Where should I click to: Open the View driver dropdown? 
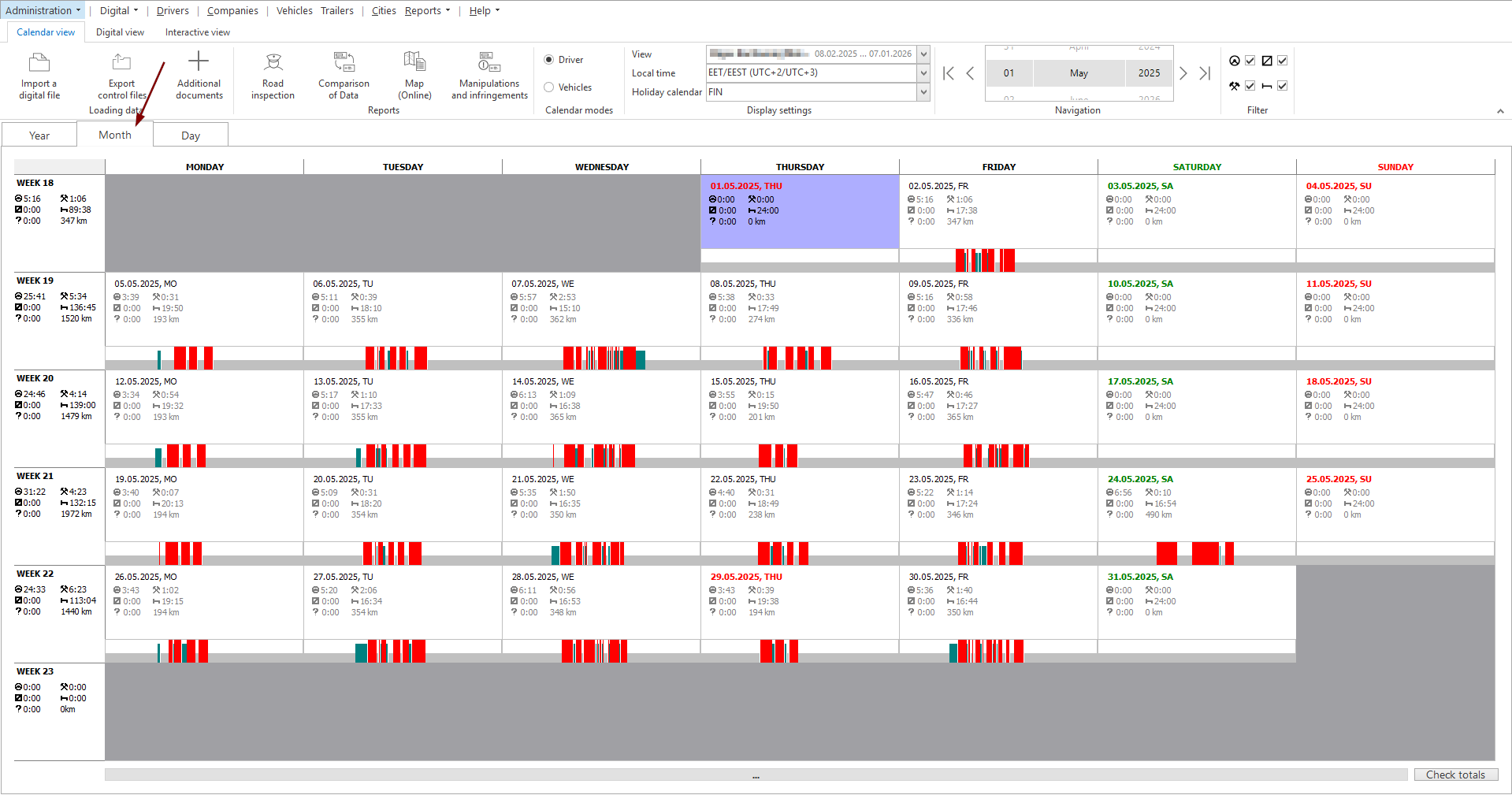pyautogui.click(x=923, y=54)
